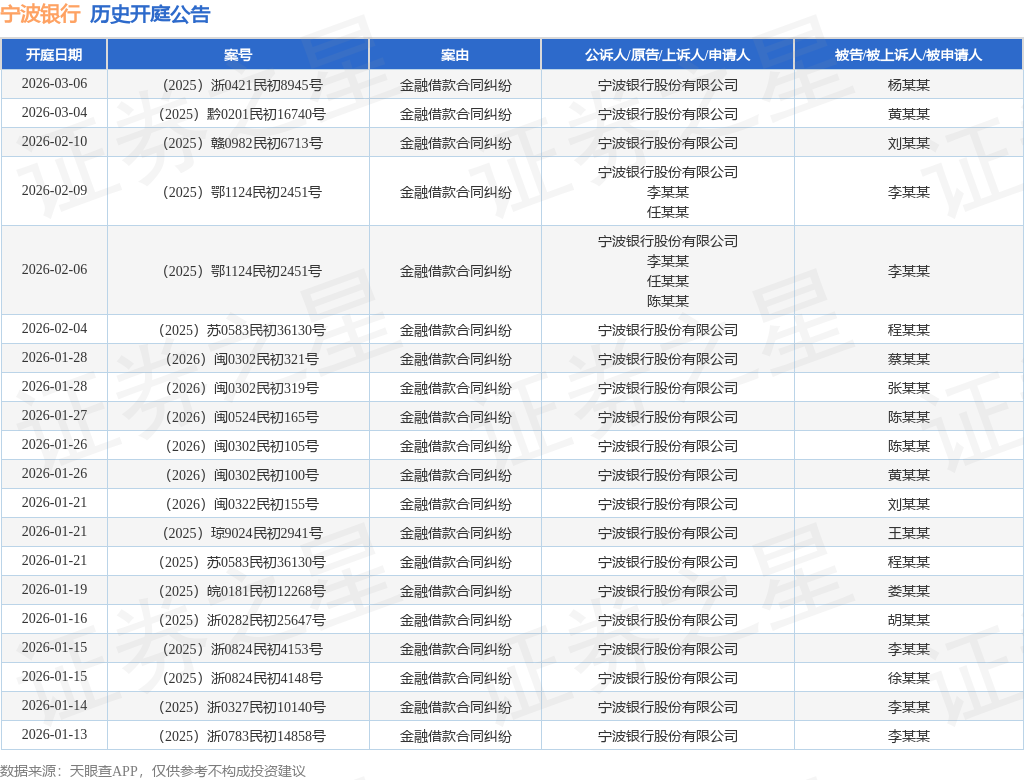Screen dimensions: 1024x780
Task: Click defendant 徐某某
Action: [x=908, y=678]
